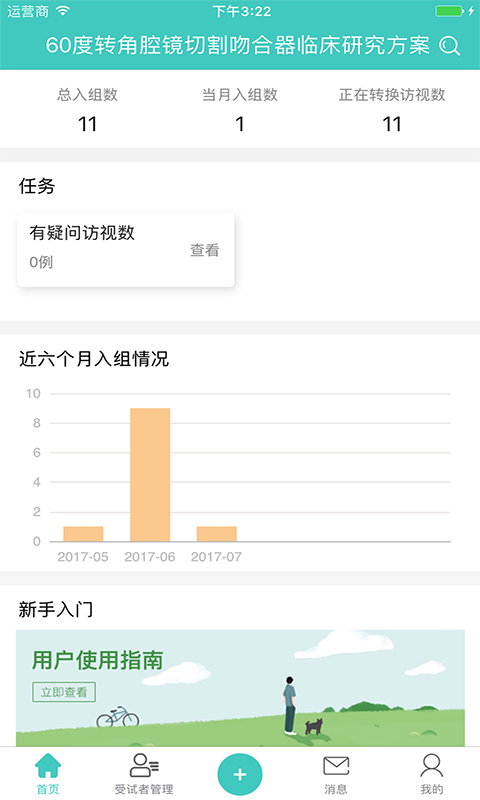Open the 用户使用指南 banner image
This screenshot has width=480, height=800.
pos(240,688)
